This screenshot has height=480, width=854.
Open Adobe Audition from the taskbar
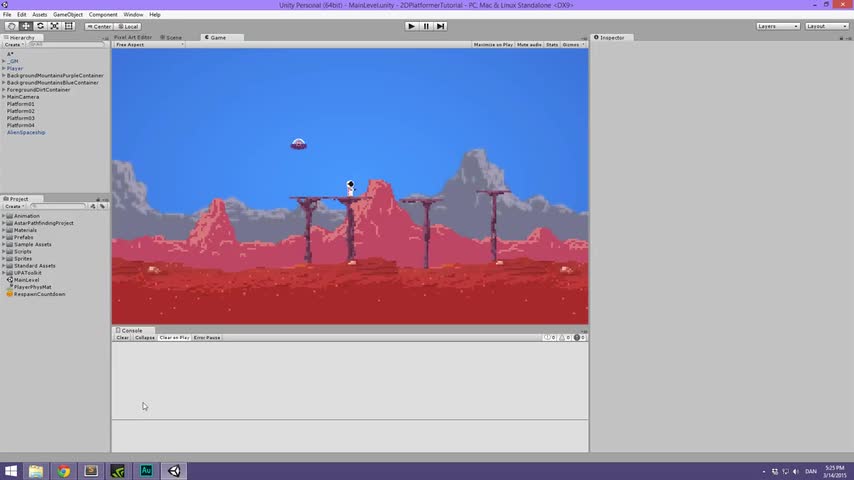tap(146, 471)
